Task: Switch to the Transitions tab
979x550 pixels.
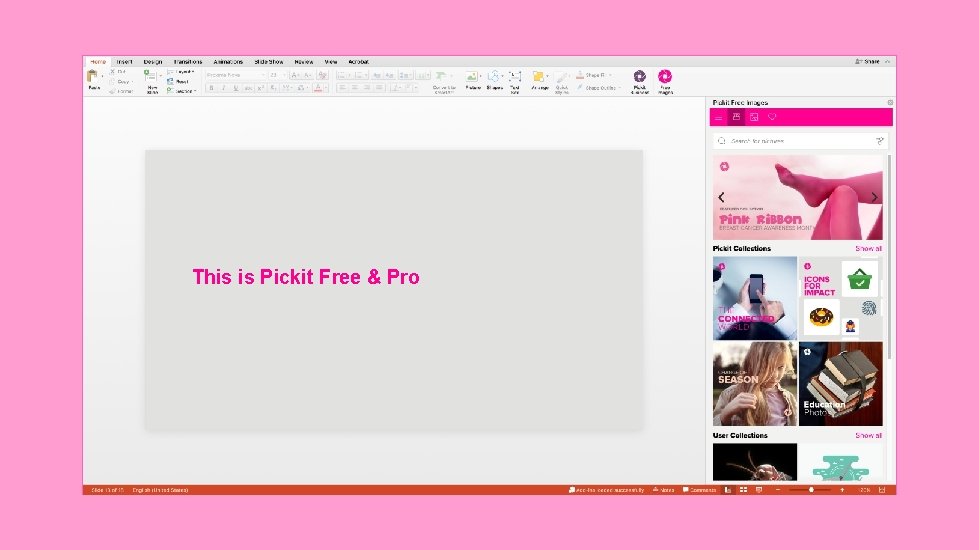Action: coord(188,62)
